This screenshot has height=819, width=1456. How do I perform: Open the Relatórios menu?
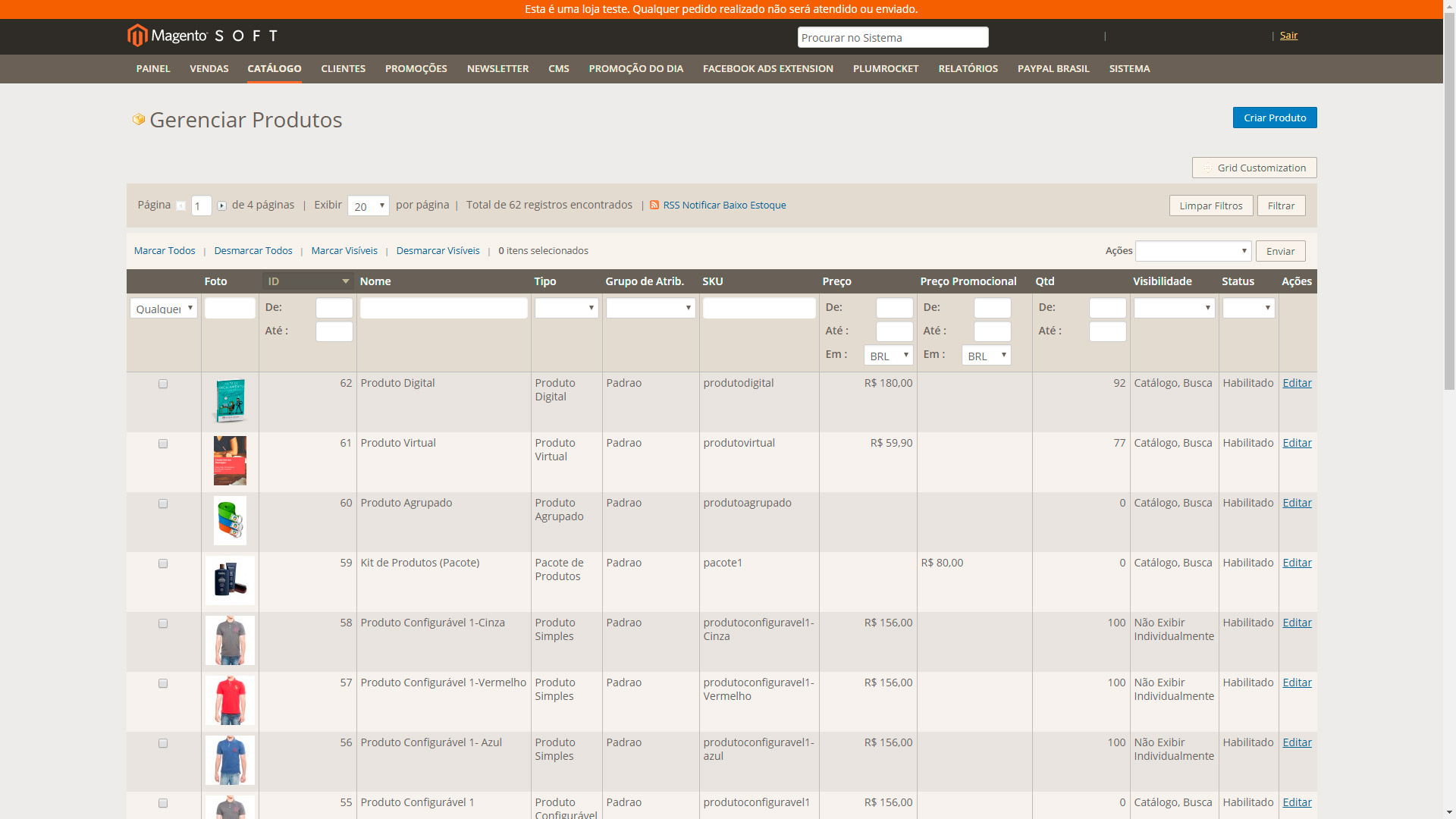[968, 68]
